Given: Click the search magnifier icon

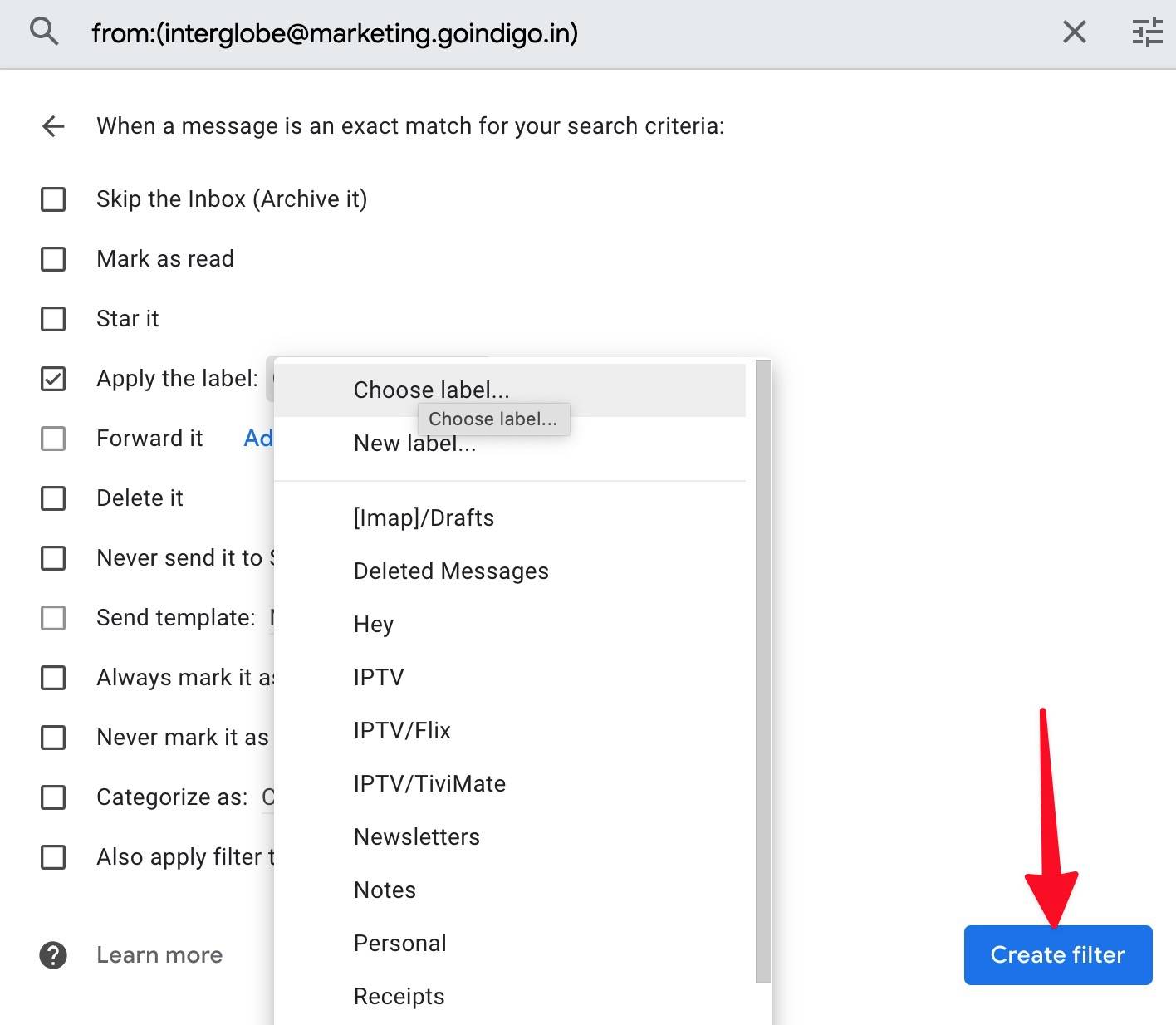Looking at the screenshot, I should point(43,32).
